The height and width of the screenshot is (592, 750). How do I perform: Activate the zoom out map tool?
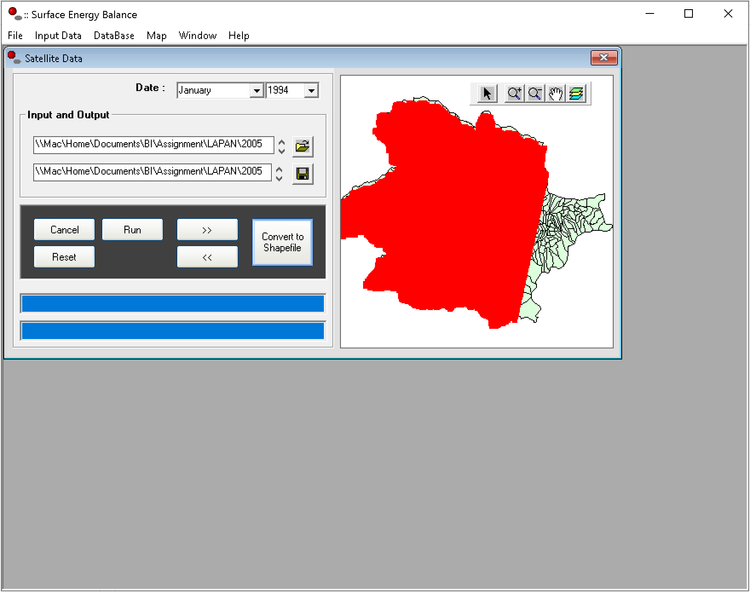pos(535,93)
